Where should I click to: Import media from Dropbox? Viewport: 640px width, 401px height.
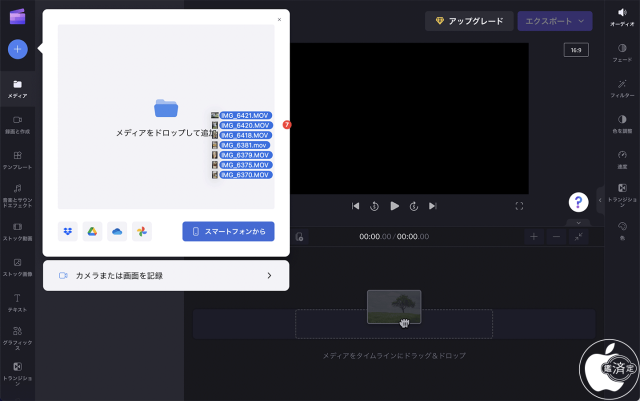coord(68,232)
